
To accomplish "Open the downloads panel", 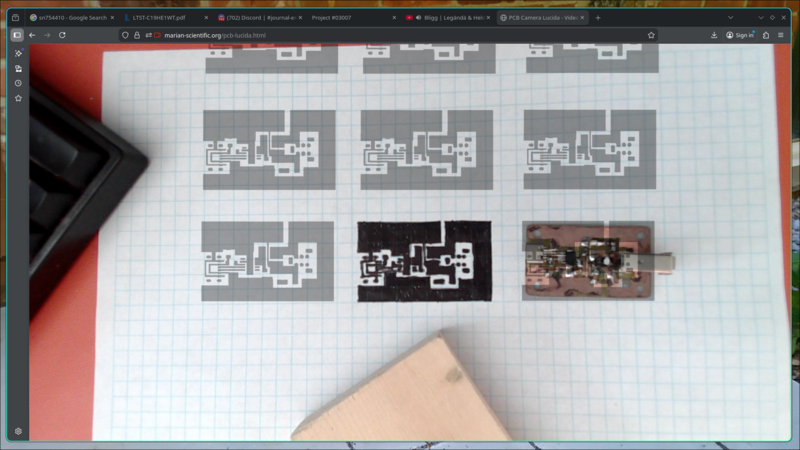I will (x=714, y=35).
